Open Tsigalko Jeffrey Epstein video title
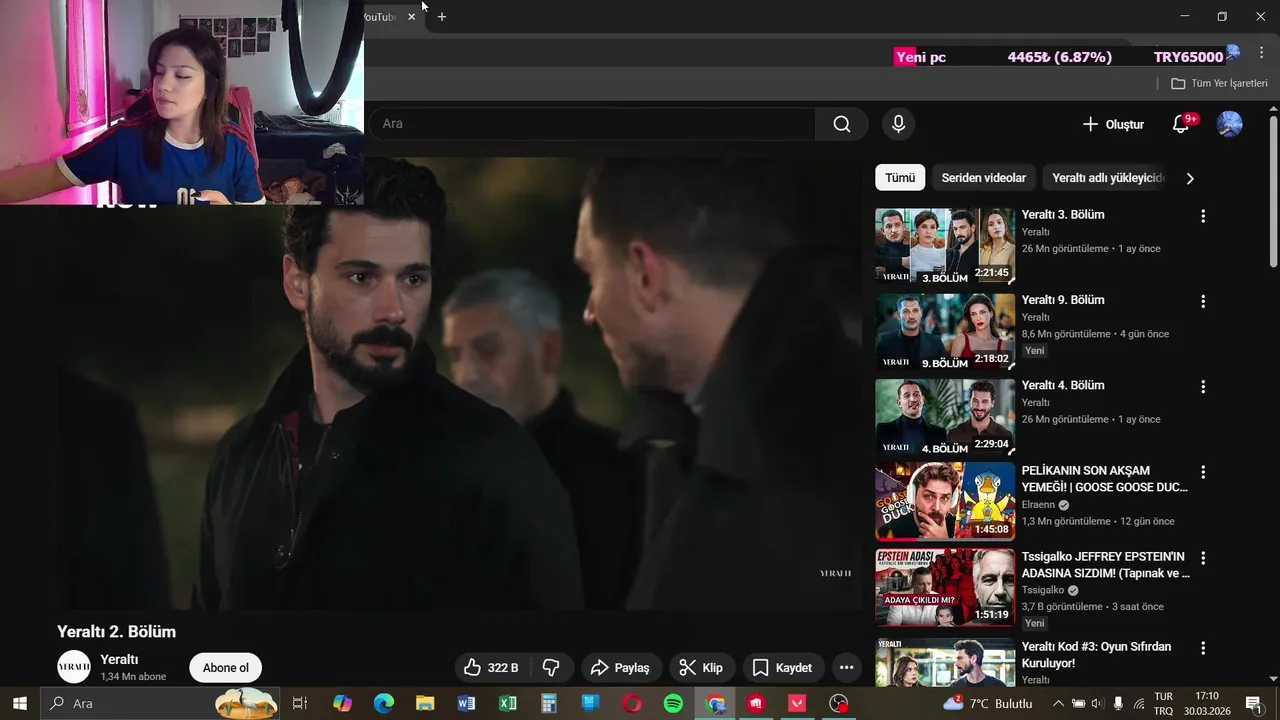This screenshot has height=720, width=1280. click(1105, 564)
